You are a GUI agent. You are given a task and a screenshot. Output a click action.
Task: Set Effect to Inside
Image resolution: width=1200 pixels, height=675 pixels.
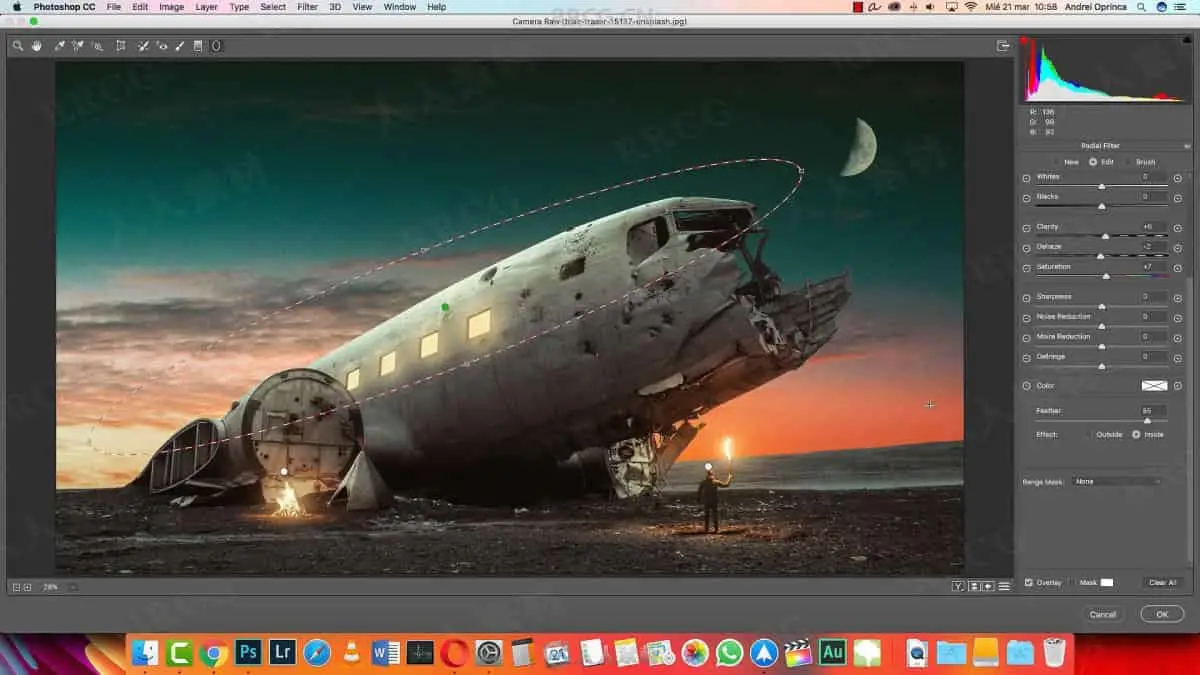(1136, 434)
